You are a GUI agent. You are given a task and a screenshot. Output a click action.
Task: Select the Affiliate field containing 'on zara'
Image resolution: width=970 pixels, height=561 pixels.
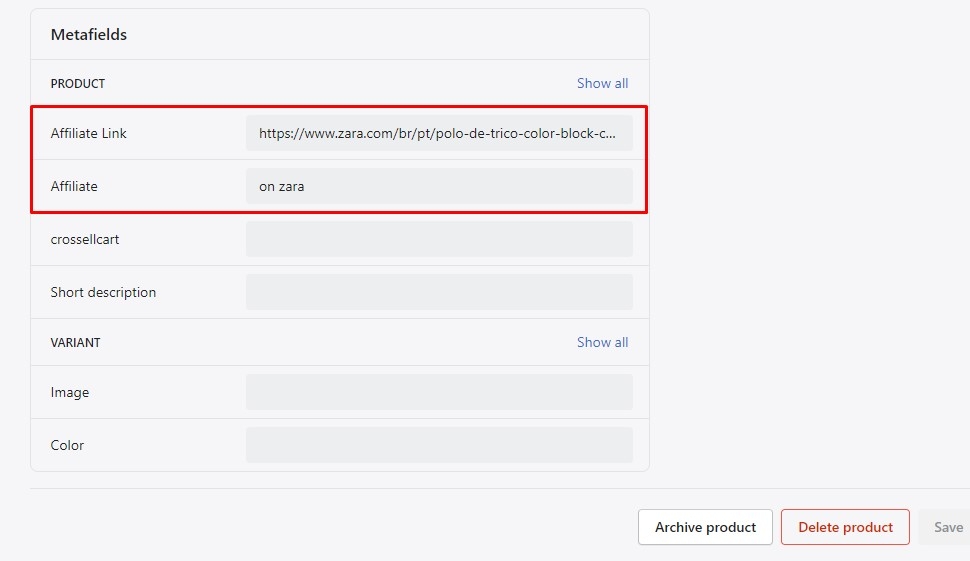439,186
